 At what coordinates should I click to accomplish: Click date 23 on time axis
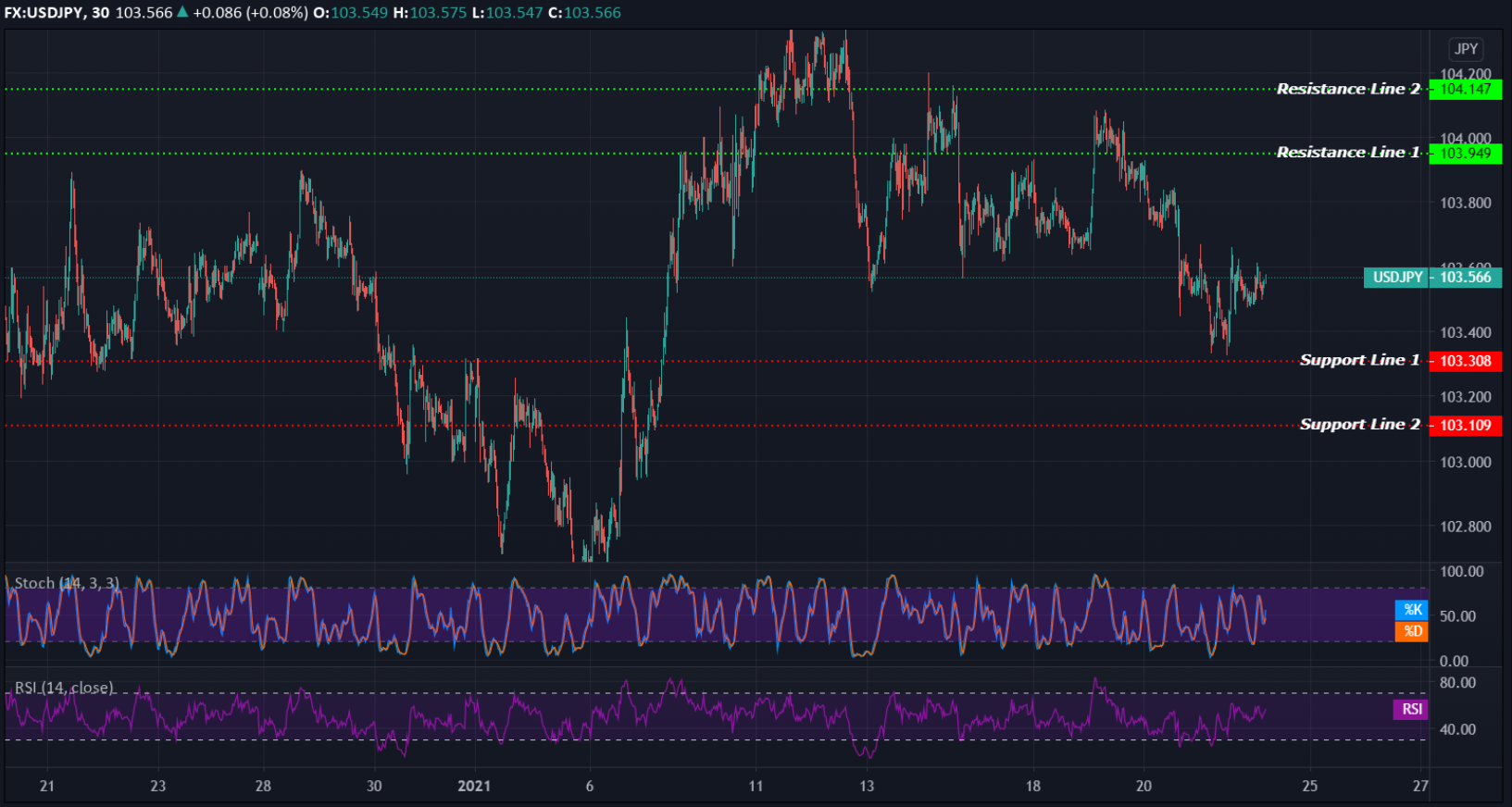coord(158,786)
